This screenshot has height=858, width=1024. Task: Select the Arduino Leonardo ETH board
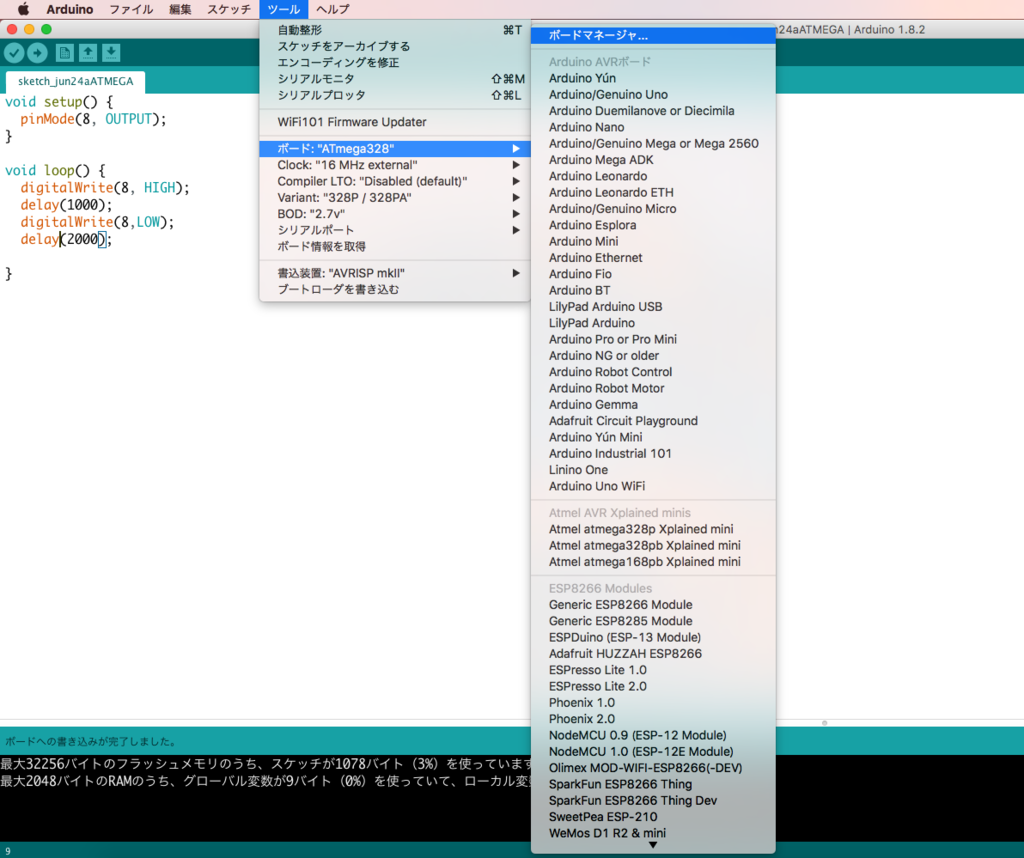[653, 193]
